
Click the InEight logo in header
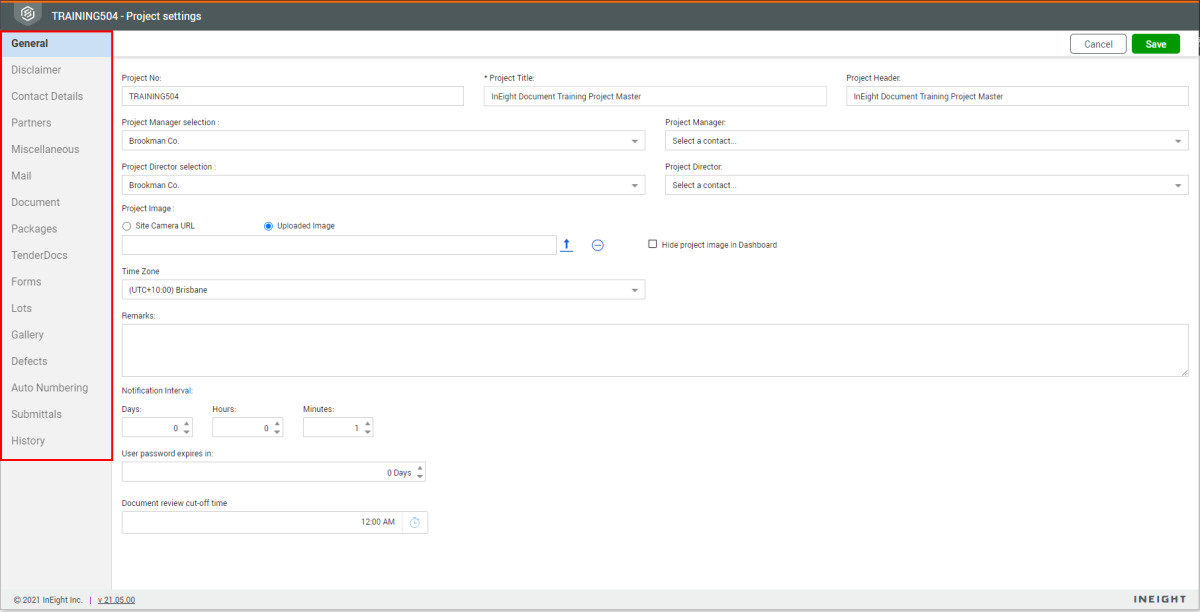tap(28, 15)
